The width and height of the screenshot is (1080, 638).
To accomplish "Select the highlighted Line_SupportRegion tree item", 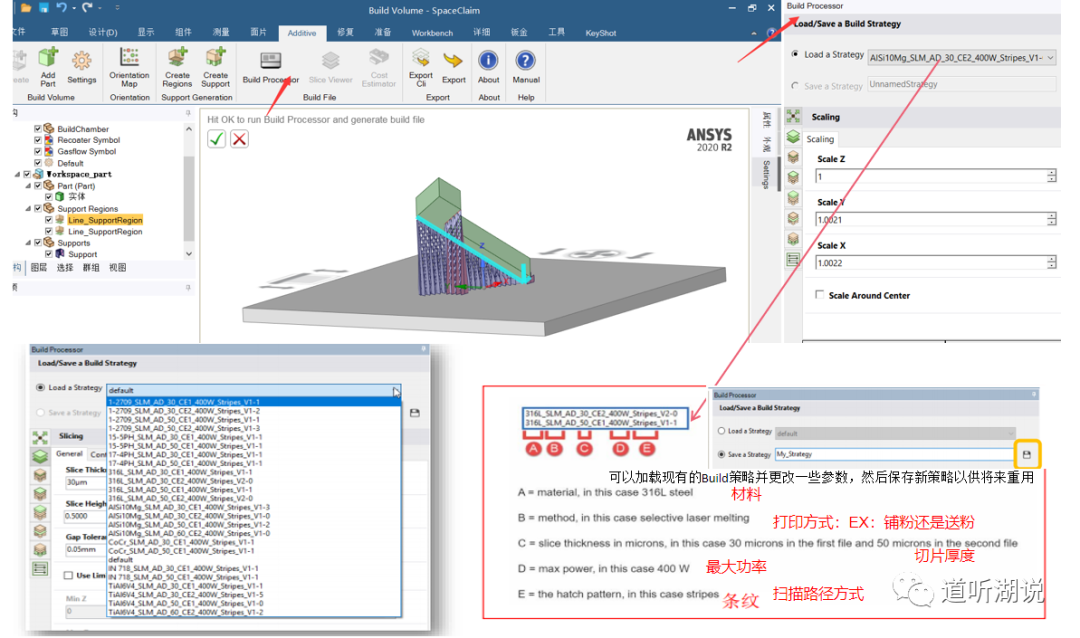I will 105,220.
